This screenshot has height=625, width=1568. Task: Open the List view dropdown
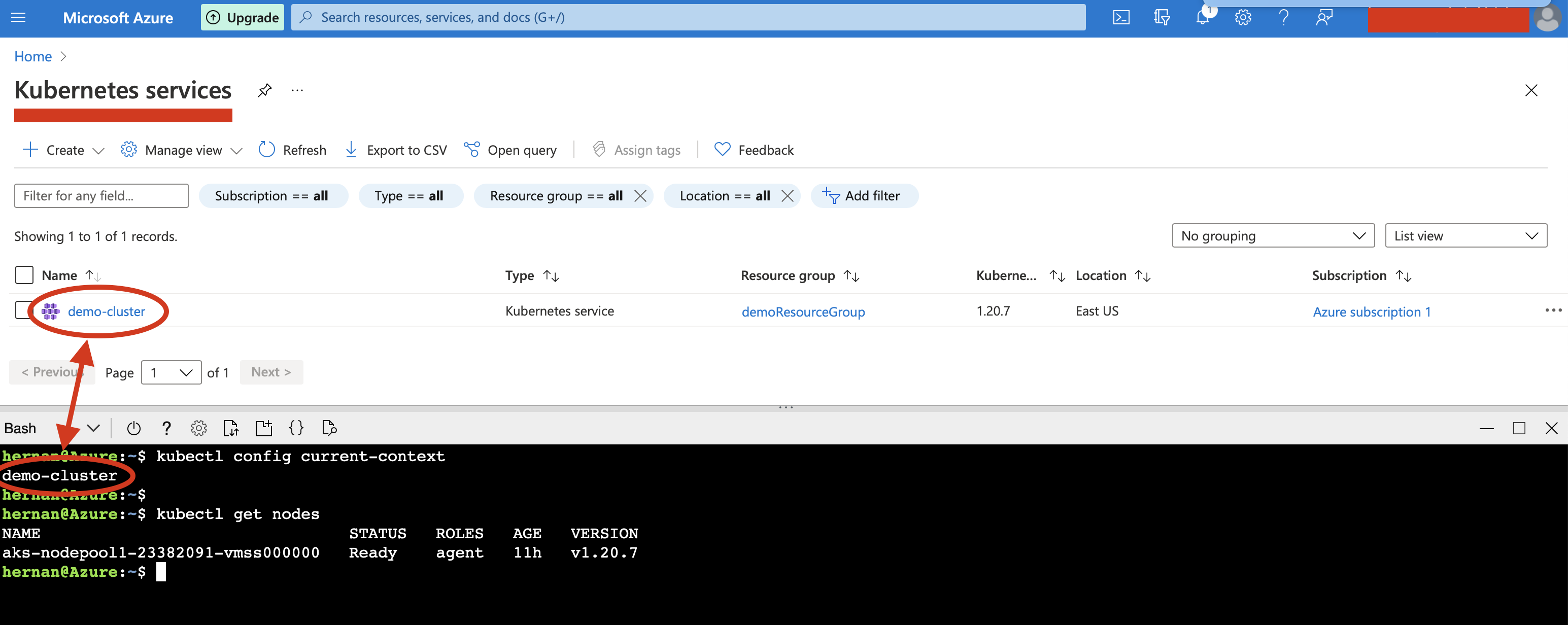(x=1465, y=236)
